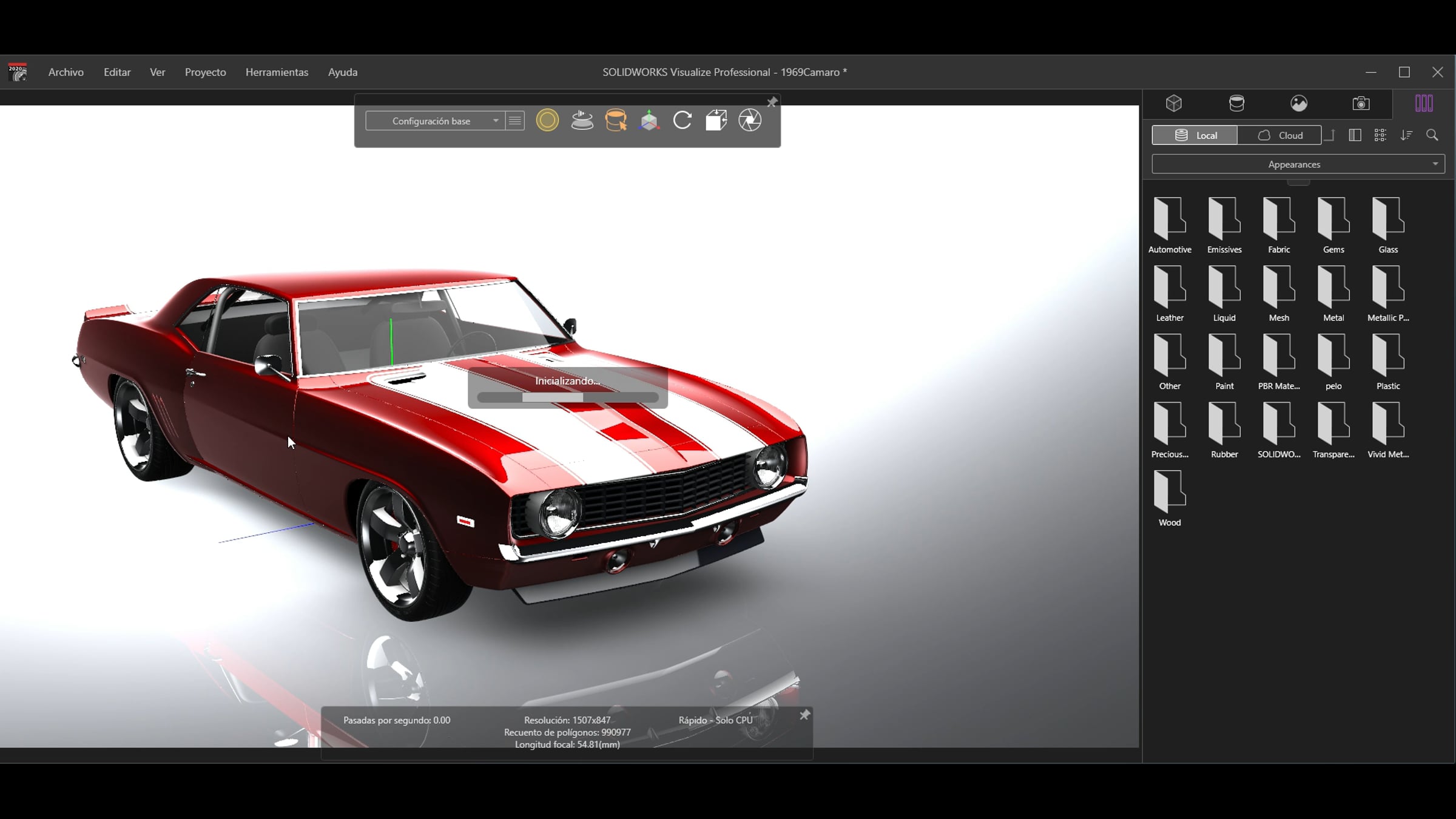Click the configurations list button
This screenshot has height=819, width=1456.
(515, 121)
